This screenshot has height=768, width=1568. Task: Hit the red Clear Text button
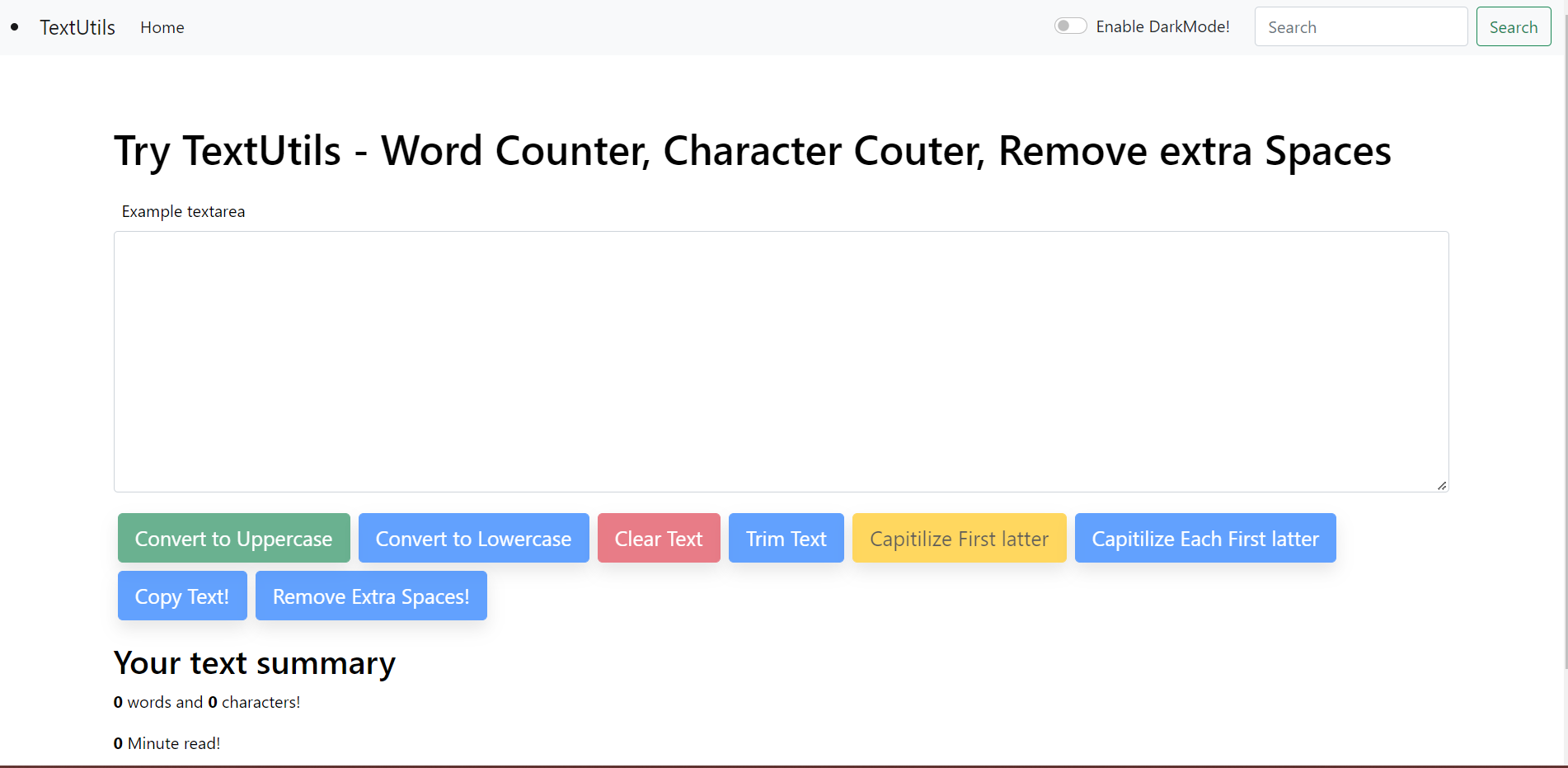pyautogui.click(x=659, y=539)
